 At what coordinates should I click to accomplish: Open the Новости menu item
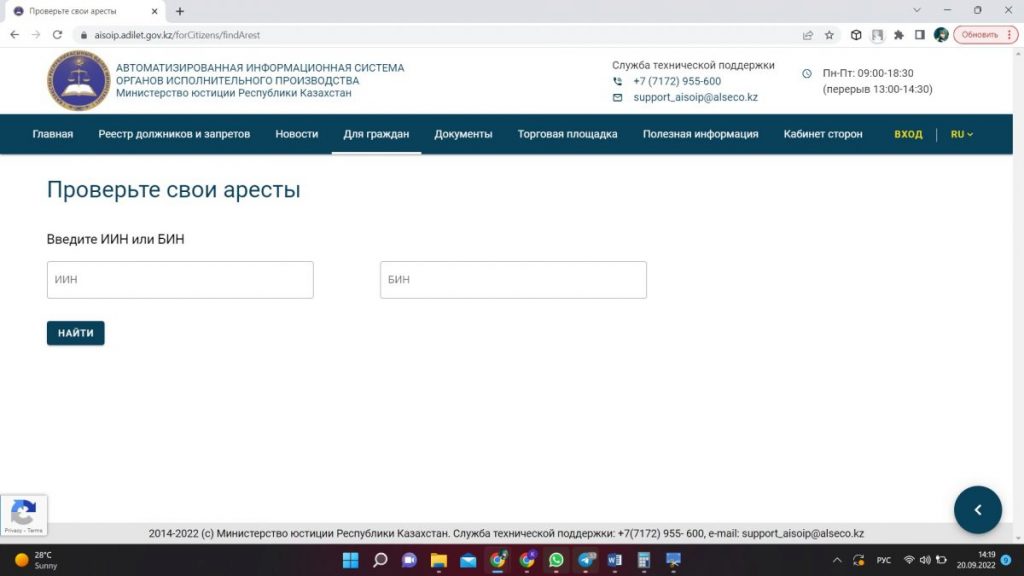click(x=296, y=134)
